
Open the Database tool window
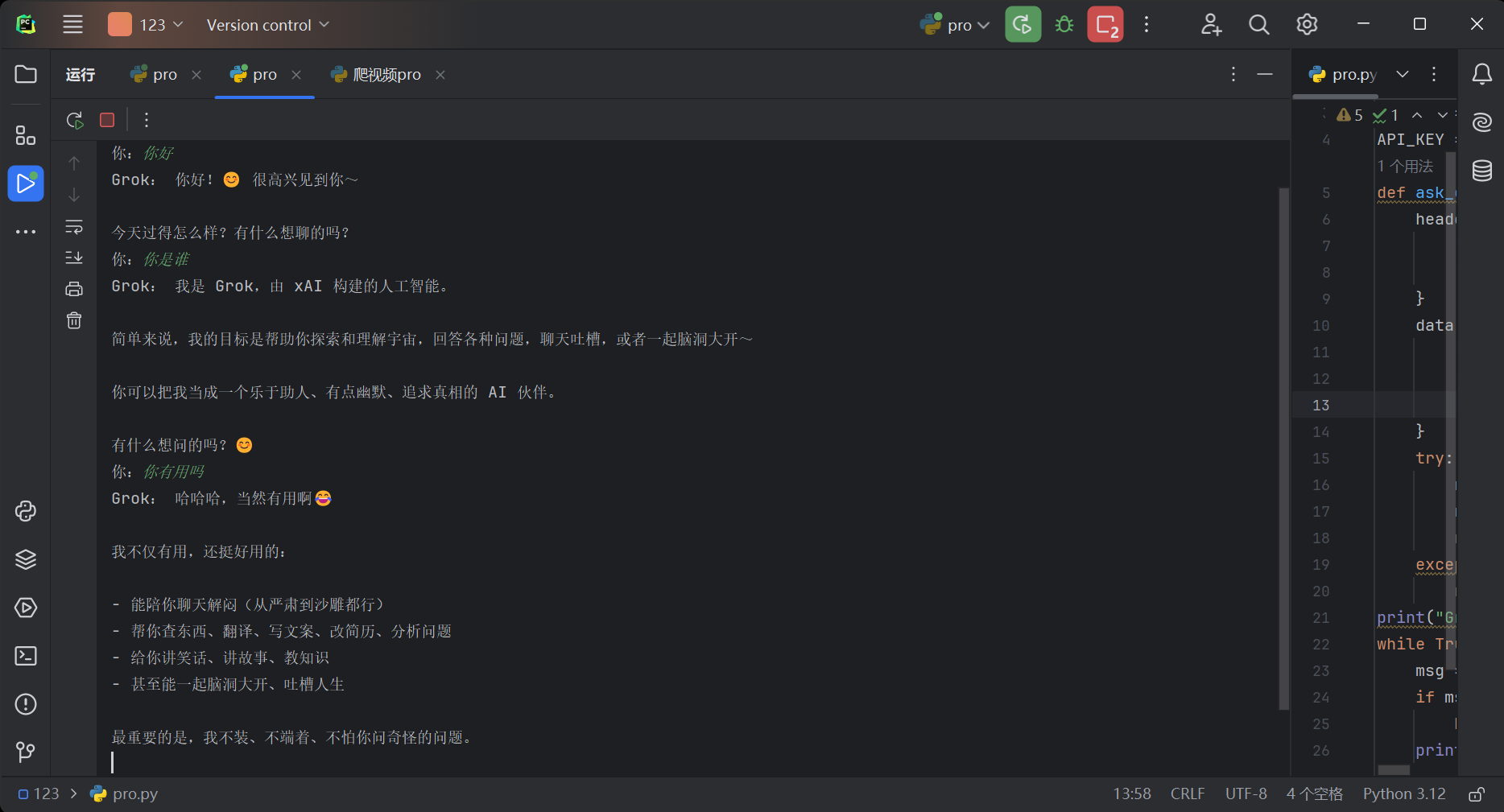tap(1481, 171)
